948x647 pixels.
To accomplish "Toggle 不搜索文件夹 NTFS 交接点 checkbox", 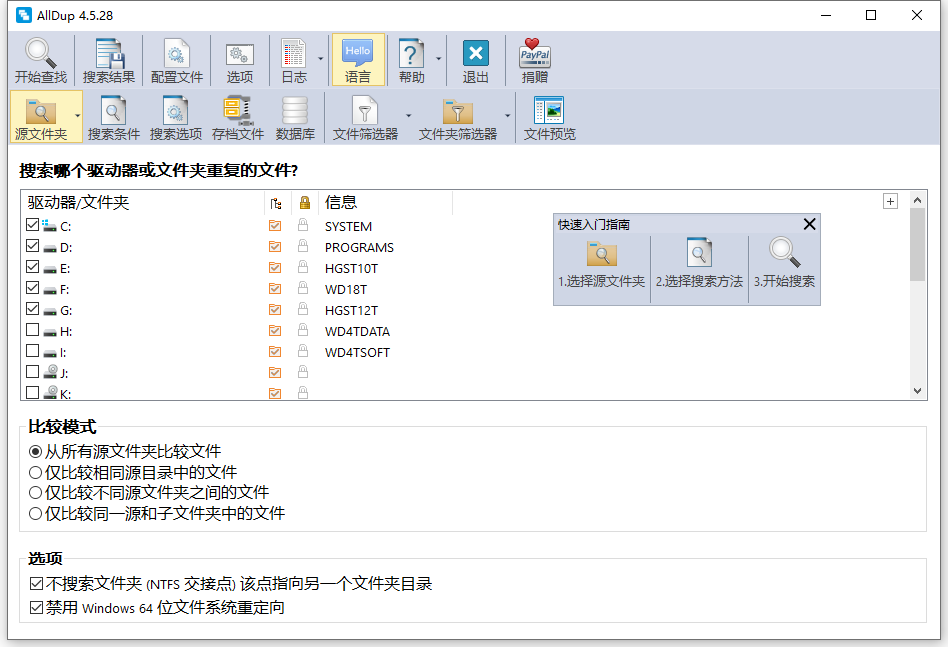I will point(36,584).
